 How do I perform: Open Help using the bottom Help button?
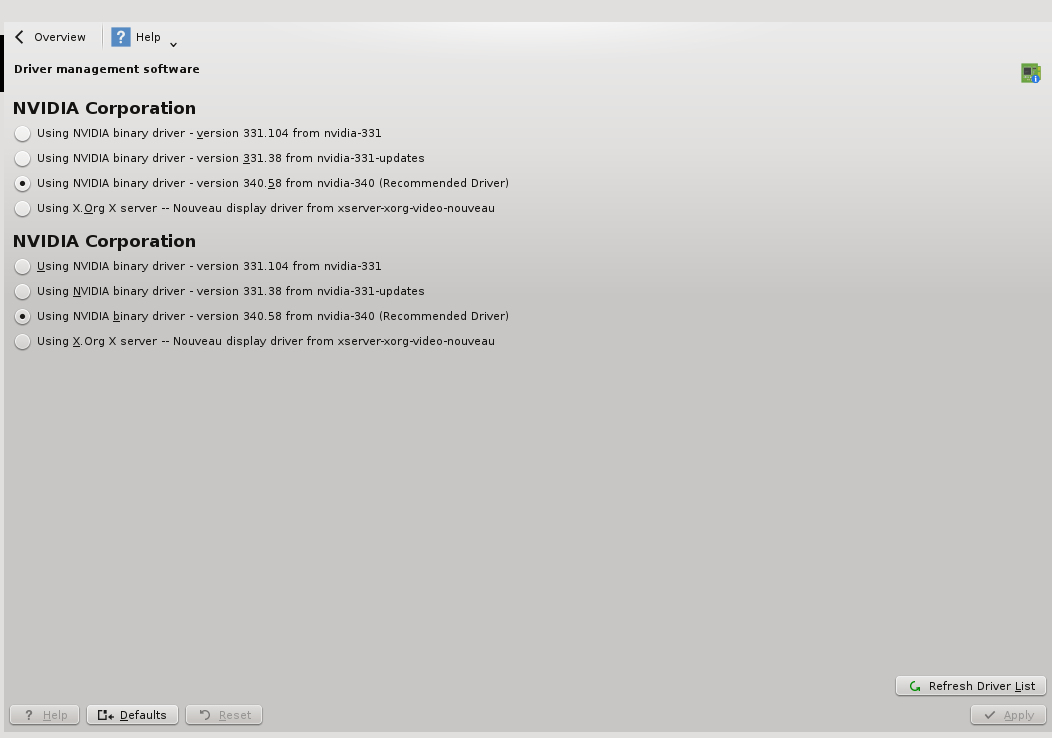point(44,715)
